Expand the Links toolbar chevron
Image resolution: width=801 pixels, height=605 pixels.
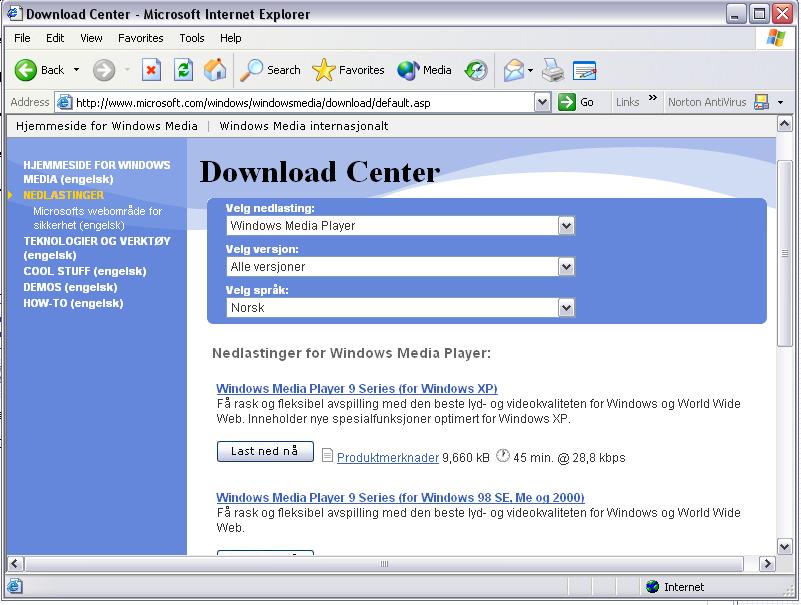(652, 98)
